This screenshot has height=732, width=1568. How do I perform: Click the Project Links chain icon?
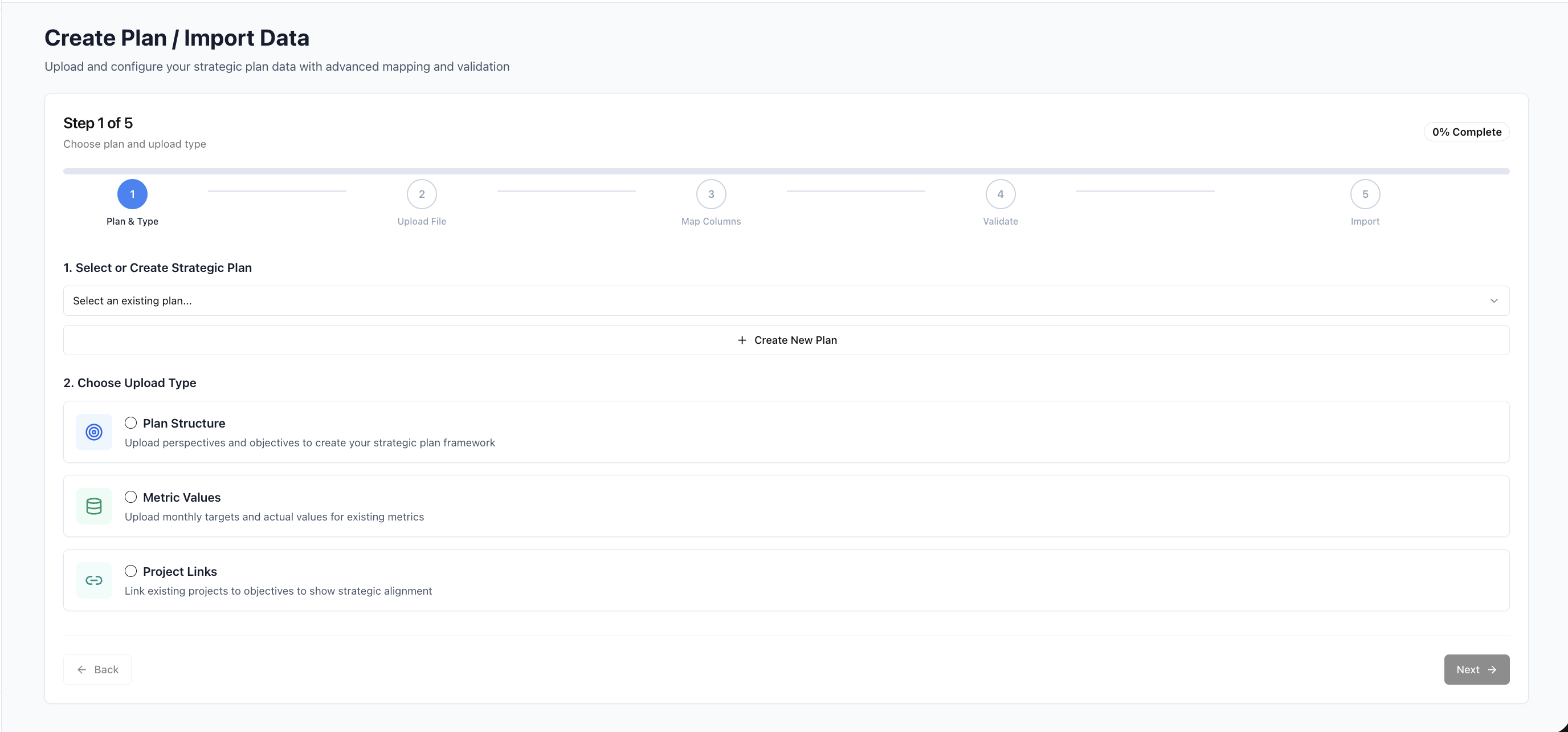tap(93, 580)
